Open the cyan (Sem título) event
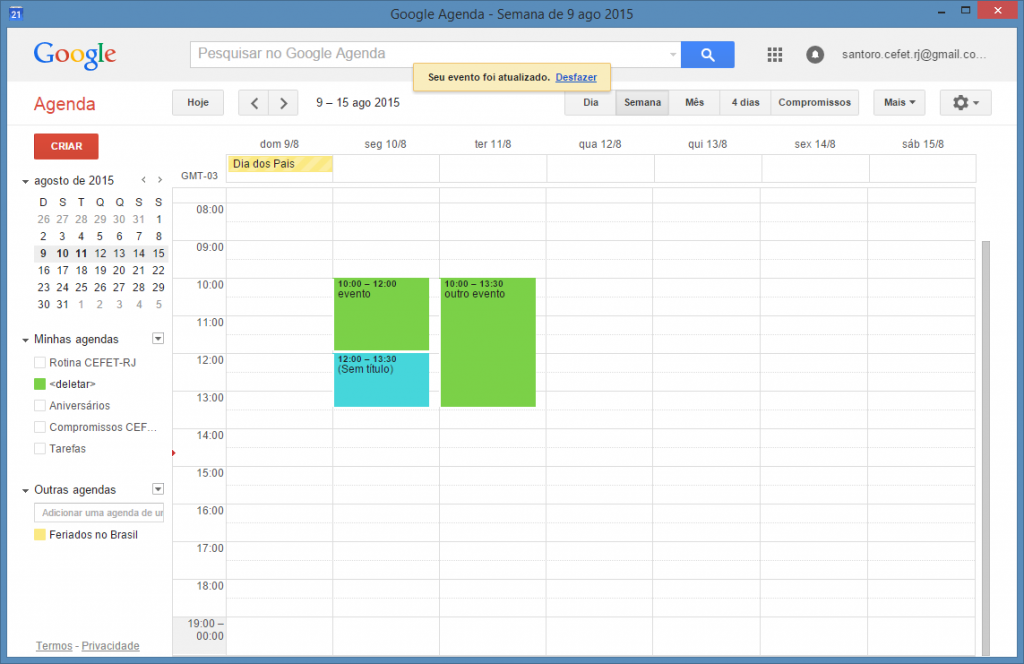 [x=381, y=380]
